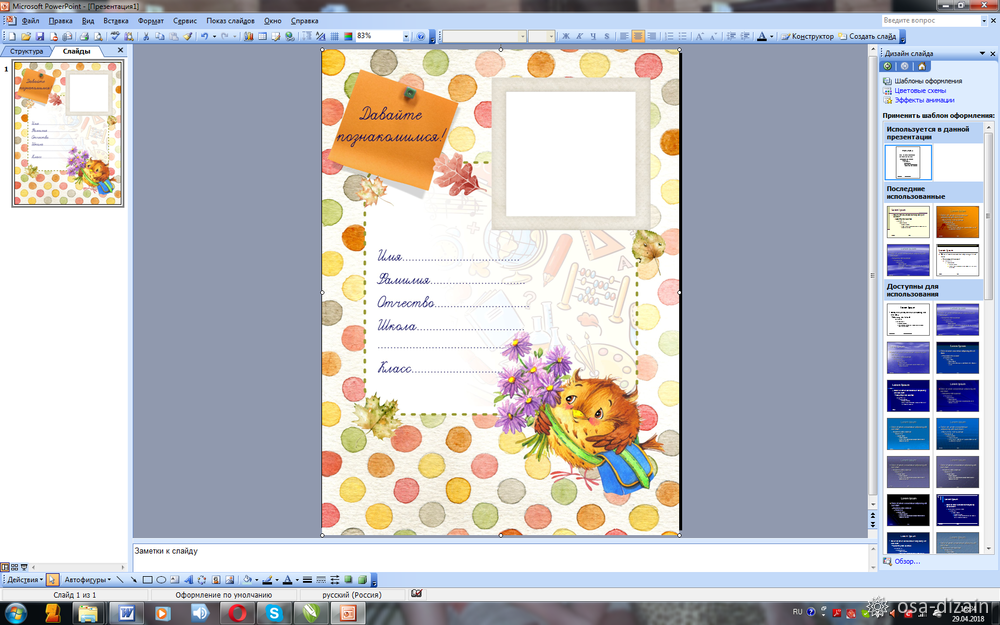Screen dimensions: 1000x625
Task: Click fill color bucket in drawing toolbar
Action: (x=247, y=580)
